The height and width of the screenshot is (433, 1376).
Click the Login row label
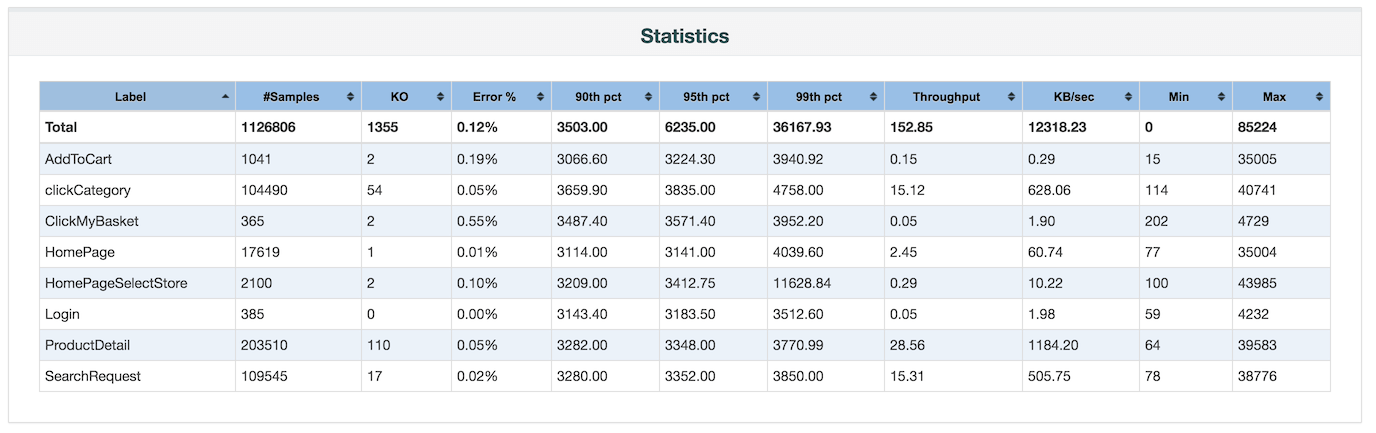62,314
